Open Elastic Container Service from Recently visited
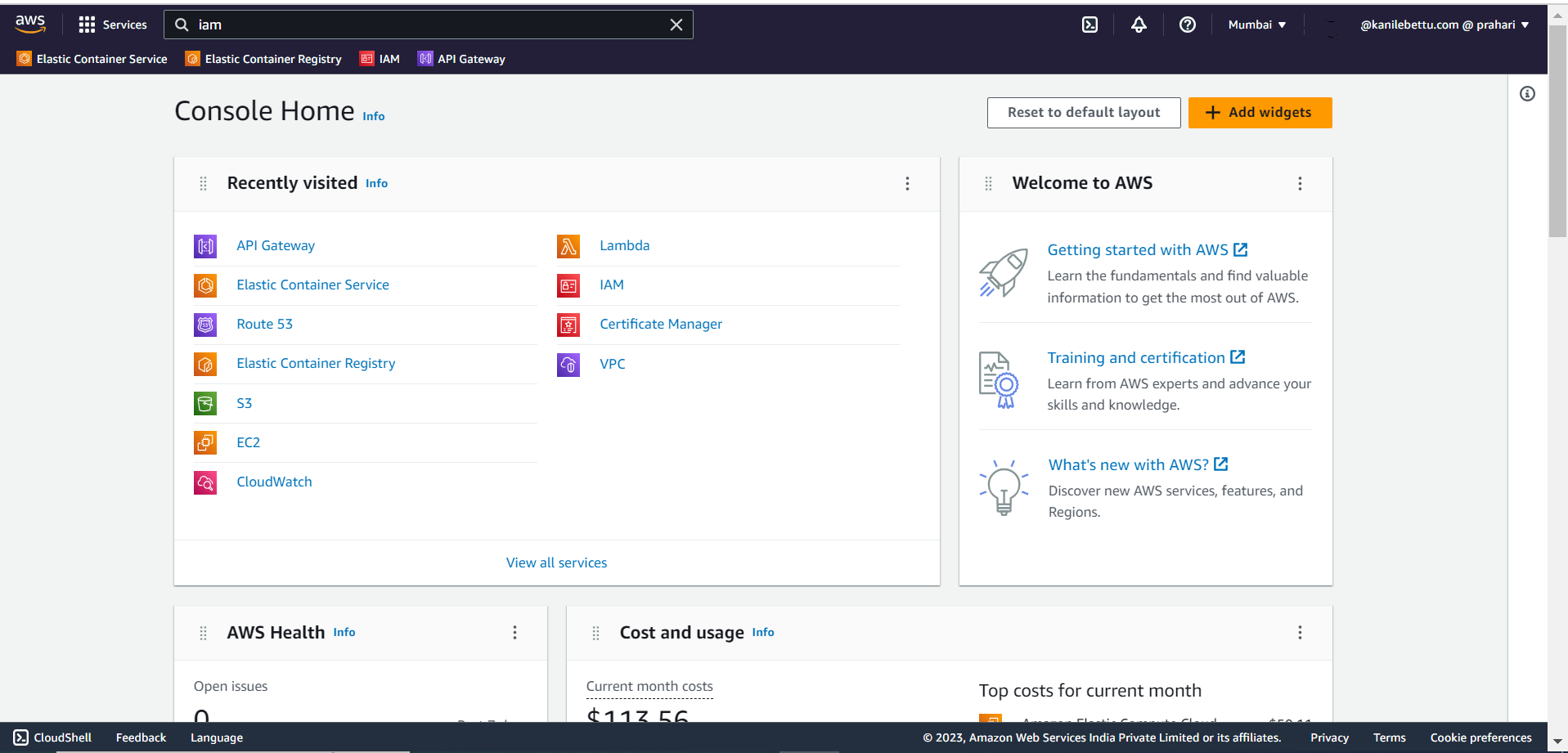The height and width of the screenshot is (753, 1568). point(313,285)
